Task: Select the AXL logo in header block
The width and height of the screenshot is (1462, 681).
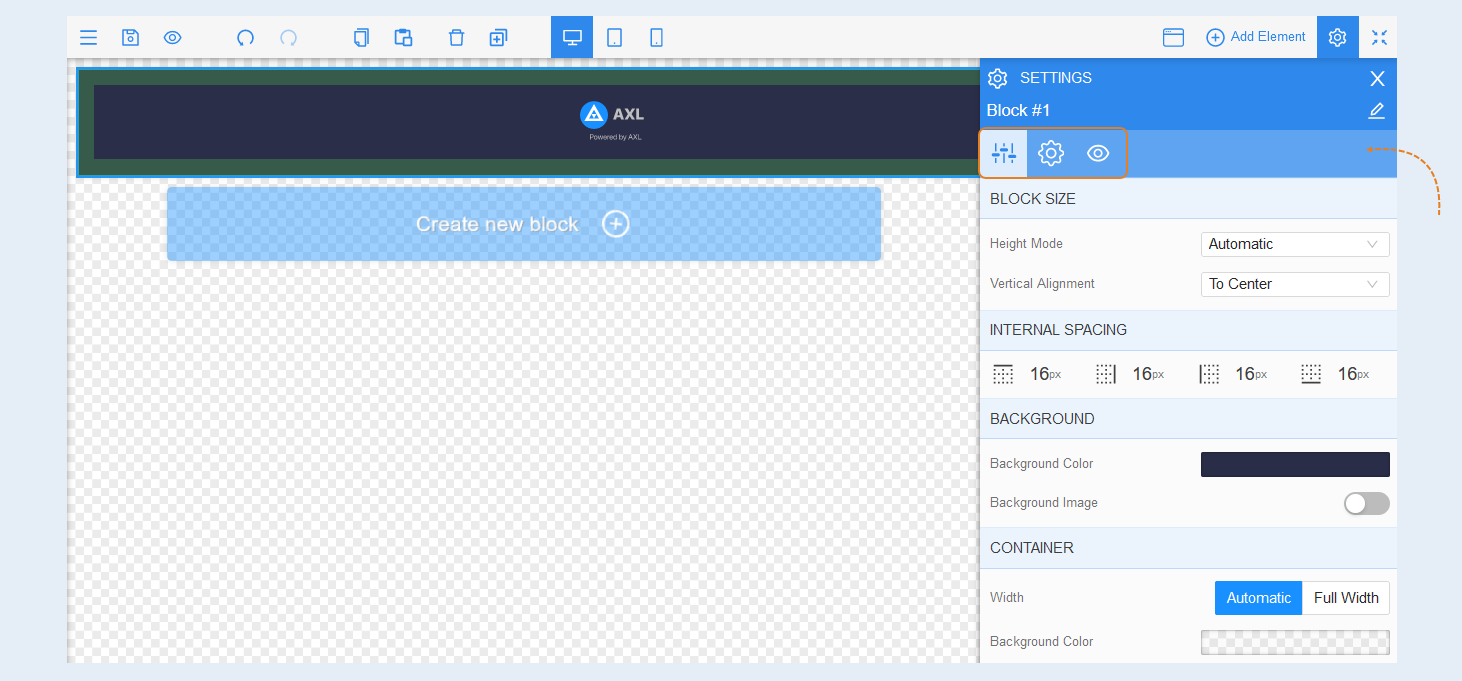Action: coord(612,114)
